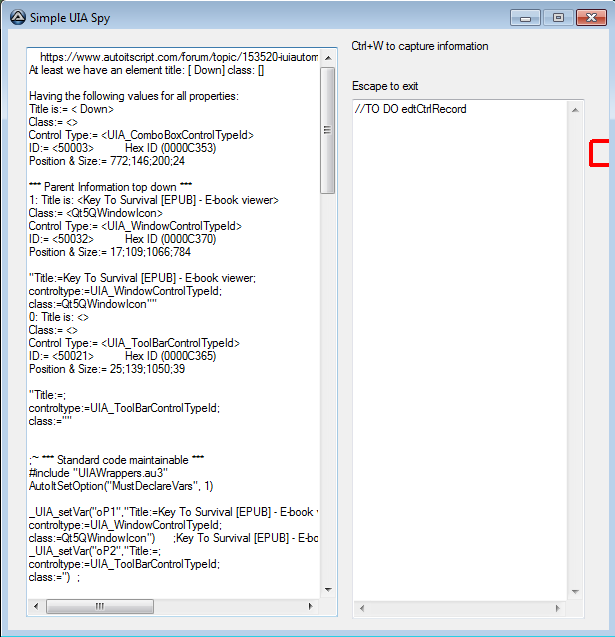Viewport: 615px width, 637px height.
Task: Click "Class:= <Qt5QWindowIcon>" line
Action: pyautogui.click(x=96, y=213)
